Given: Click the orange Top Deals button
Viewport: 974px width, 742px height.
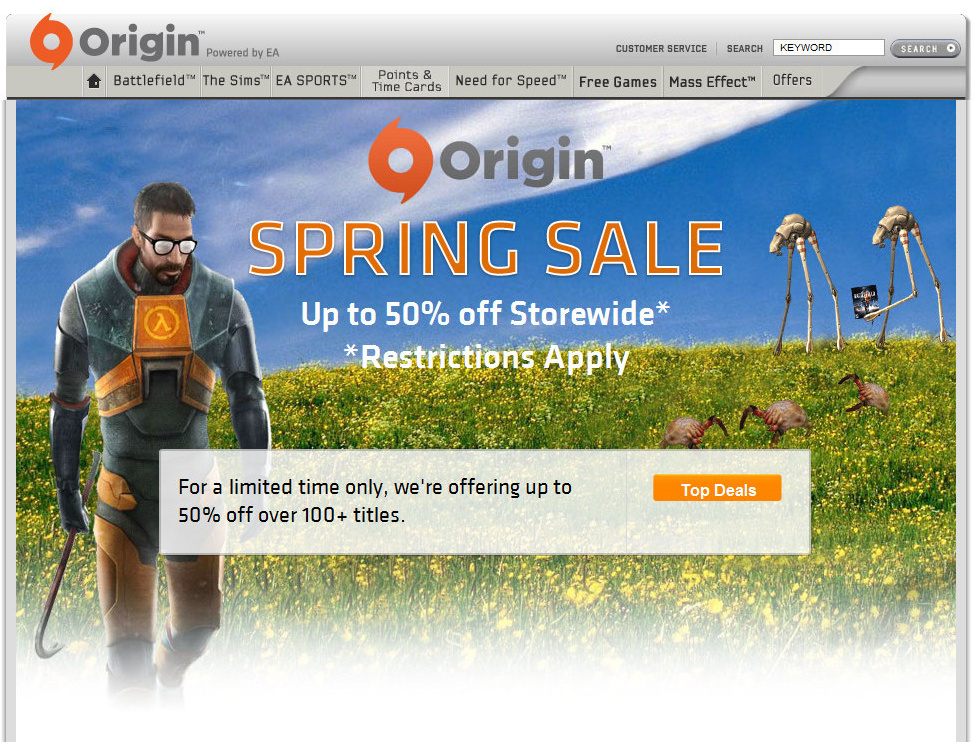Looking at the screenshot, I should tap(717, 489).
